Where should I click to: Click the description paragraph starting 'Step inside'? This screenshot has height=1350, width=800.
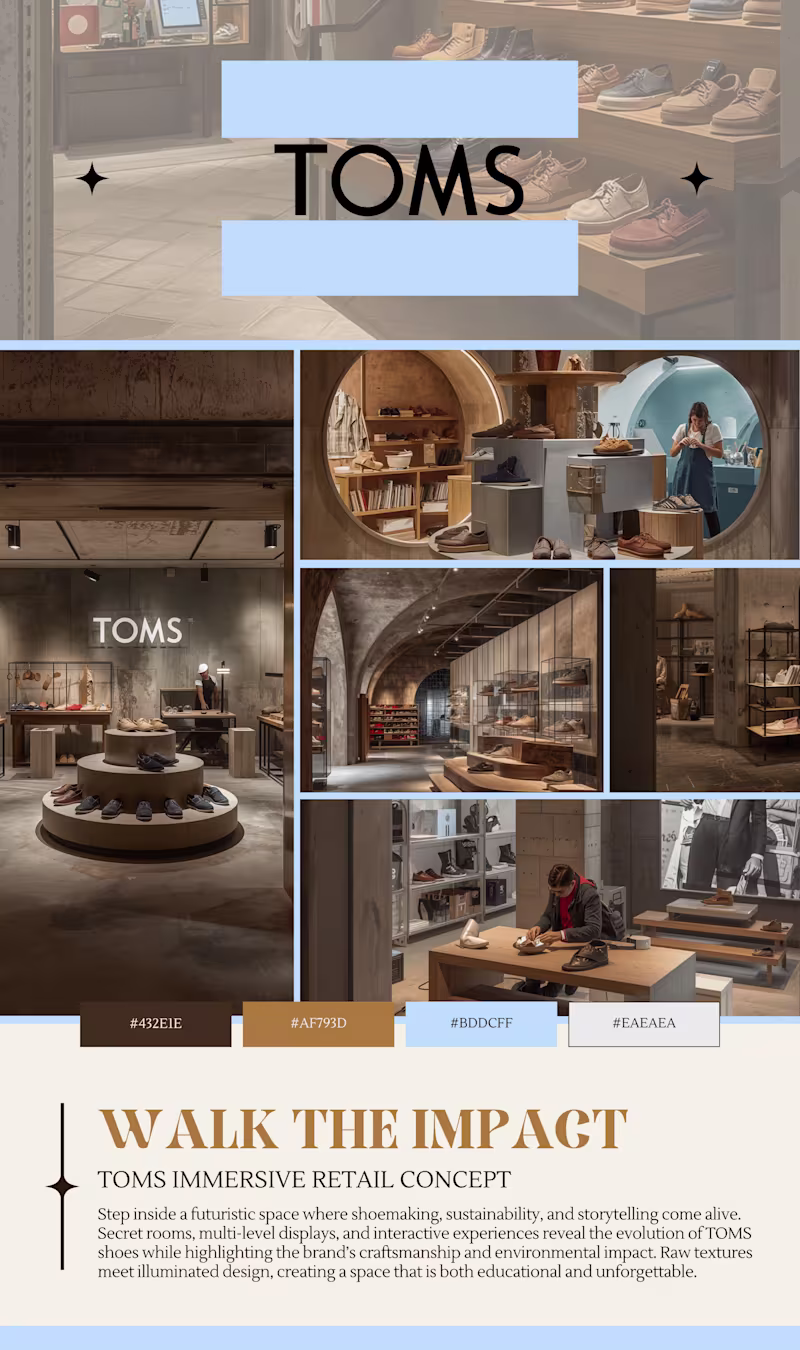425,1243
